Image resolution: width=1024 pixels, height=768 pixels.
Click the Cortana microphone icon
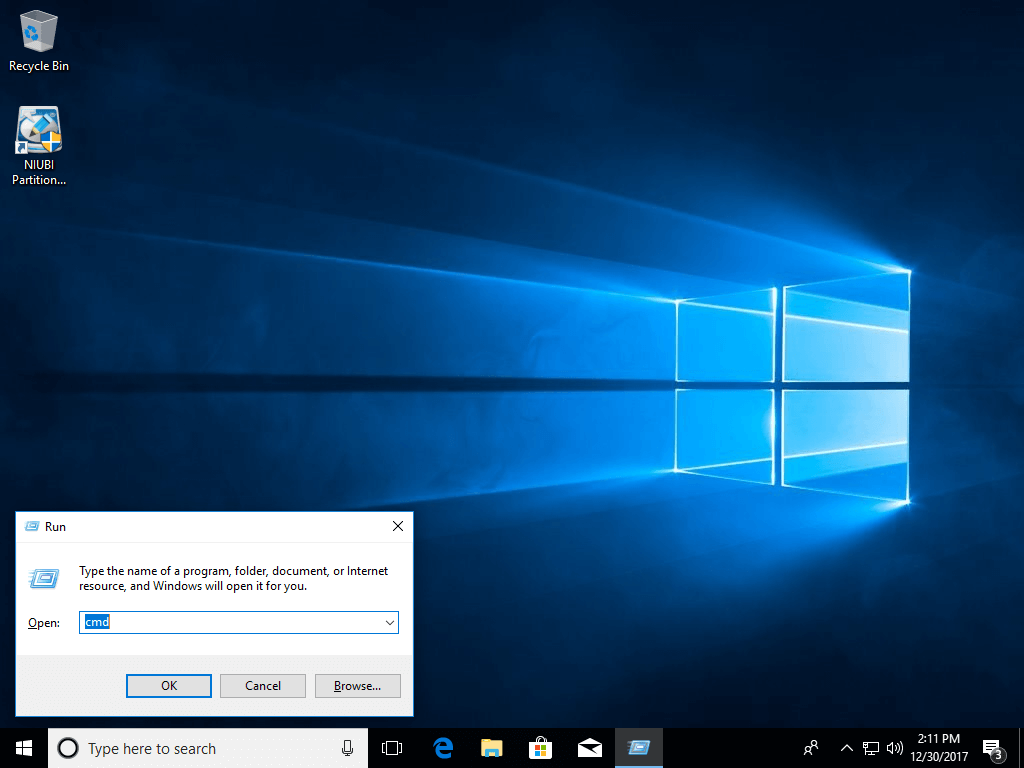tap(347, 748)
